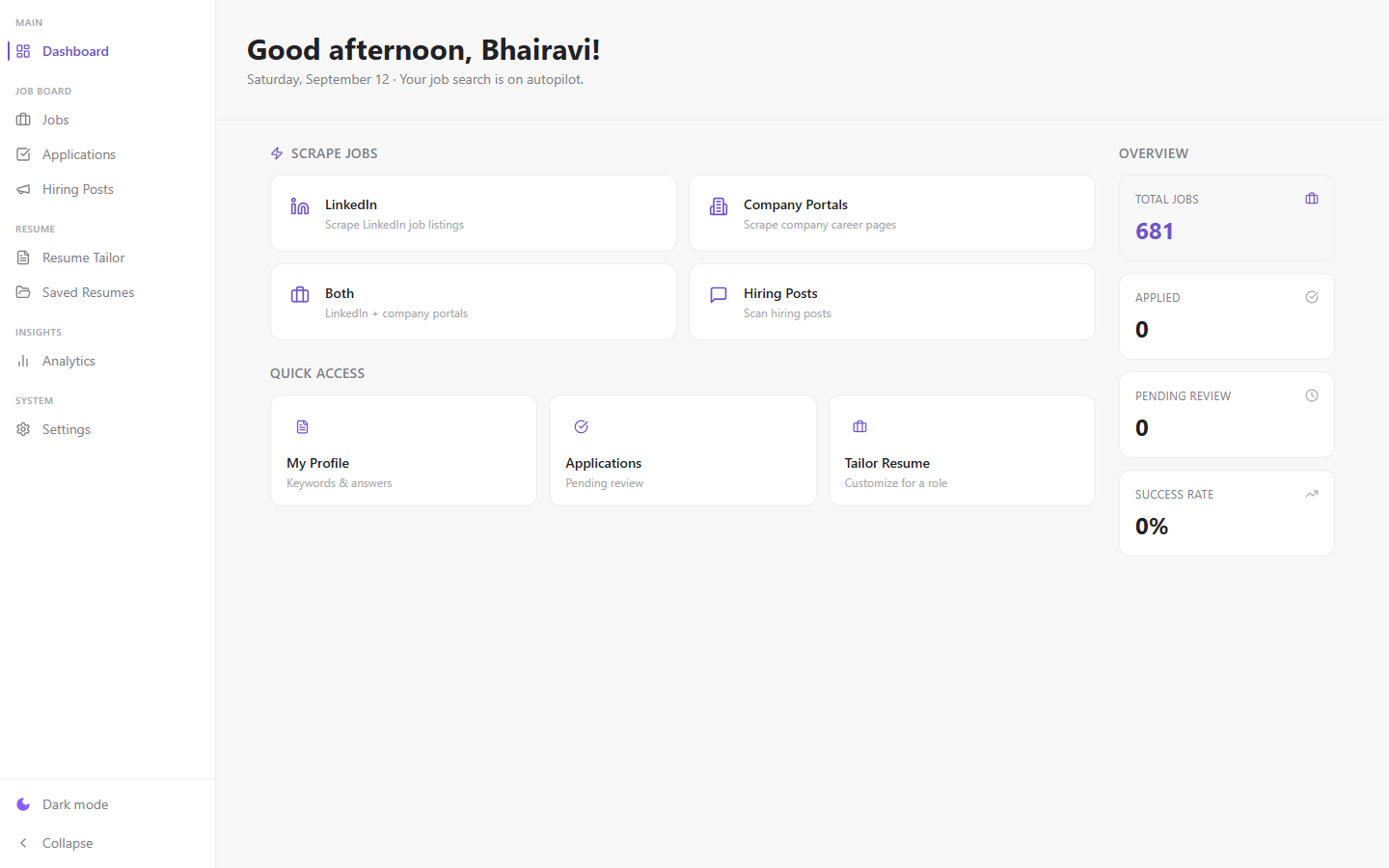Viewport: 1389px width, 868px height.
Task: Open Analytics under Insights
Action: click(107, 361)
